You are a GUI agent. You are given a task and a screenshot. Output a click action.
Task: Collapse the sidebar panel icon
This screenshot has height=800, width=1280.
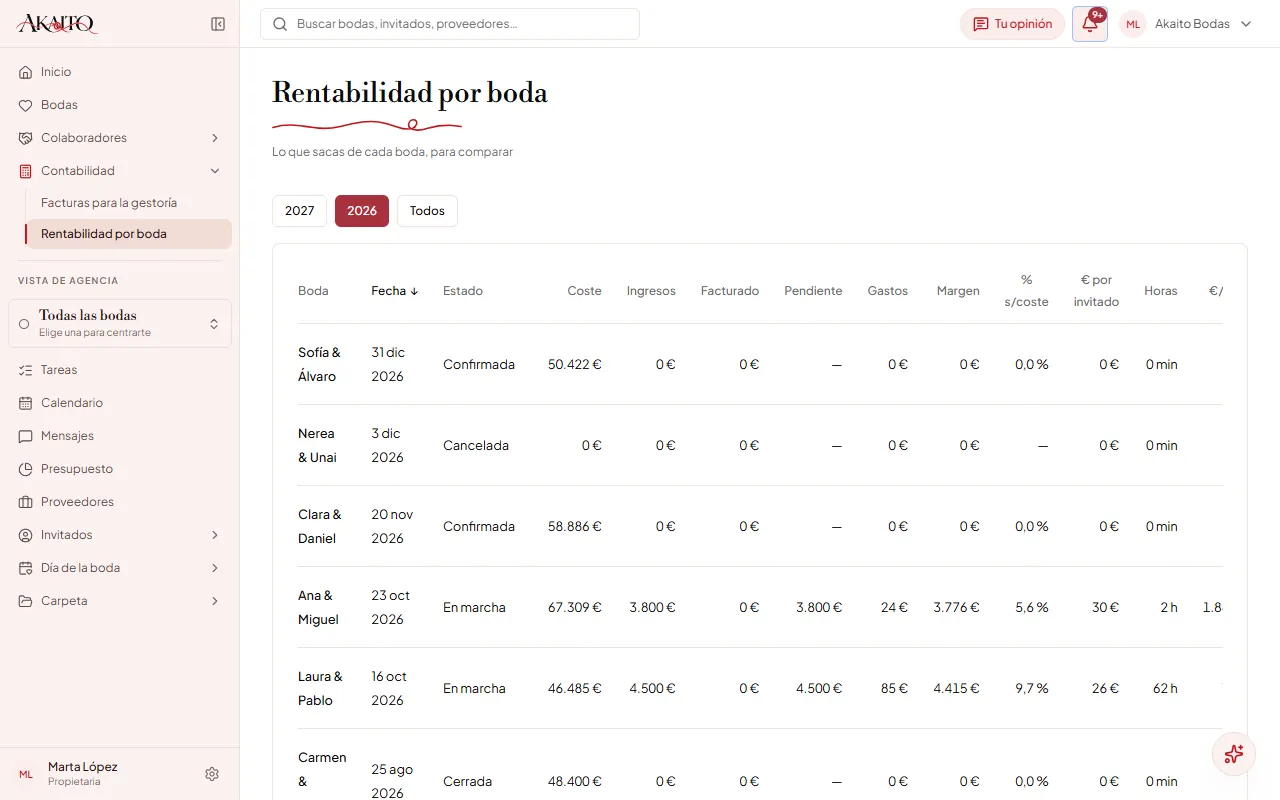(218, 24)
